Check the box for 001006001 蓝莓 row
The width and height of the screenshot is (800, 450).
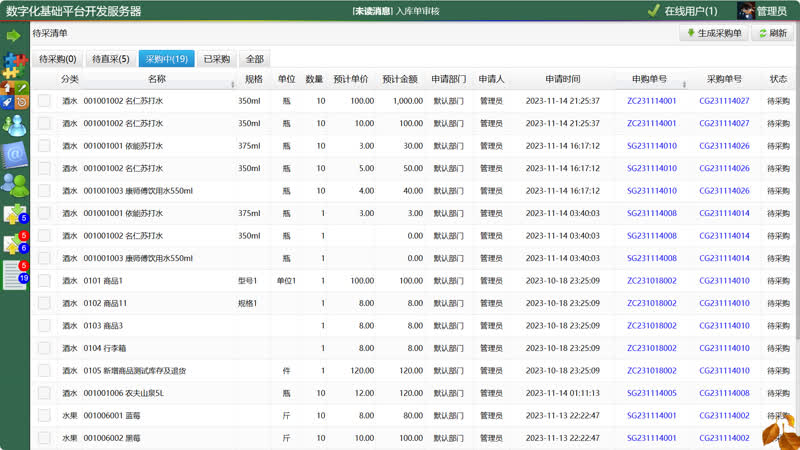click(x=44, y=416)
